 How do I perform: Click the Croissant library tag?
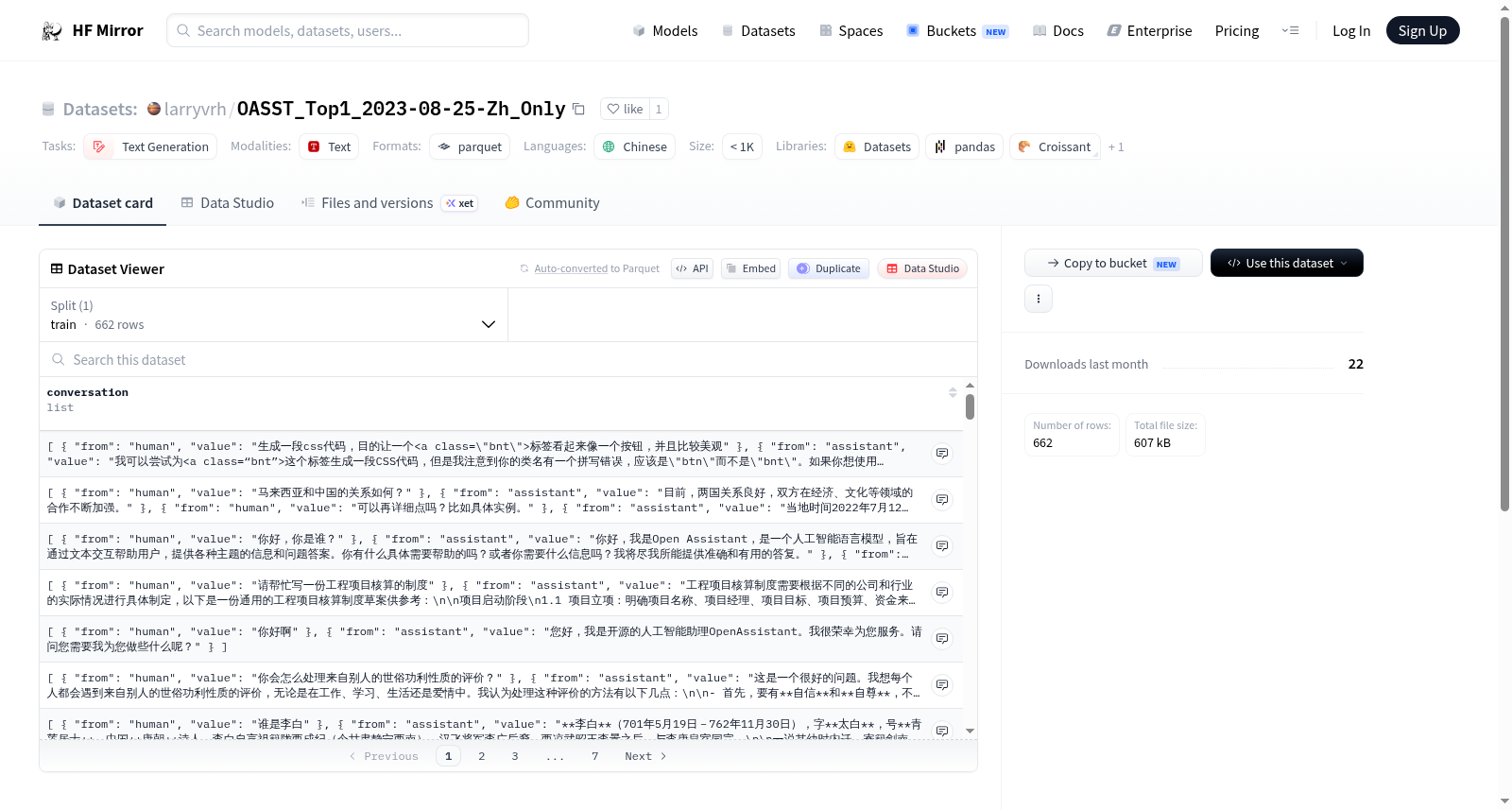1055,146
